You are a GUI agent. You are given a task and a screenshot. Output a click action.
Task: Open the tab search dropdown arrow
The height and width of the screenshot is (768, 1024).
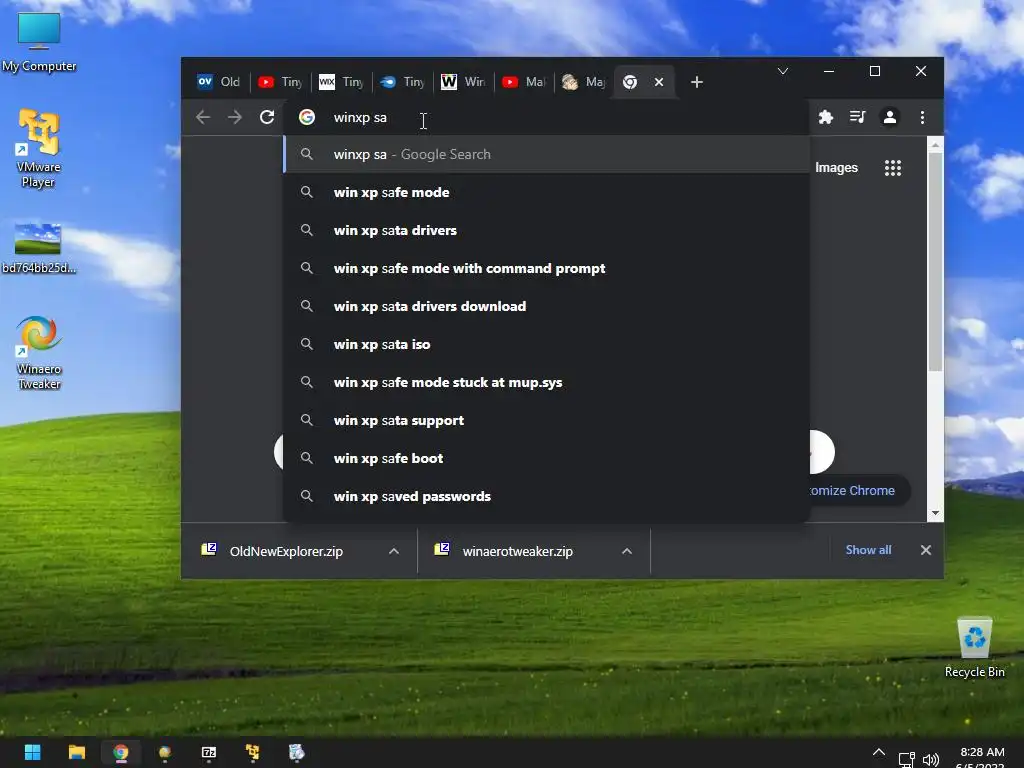(x=782, y=71)
